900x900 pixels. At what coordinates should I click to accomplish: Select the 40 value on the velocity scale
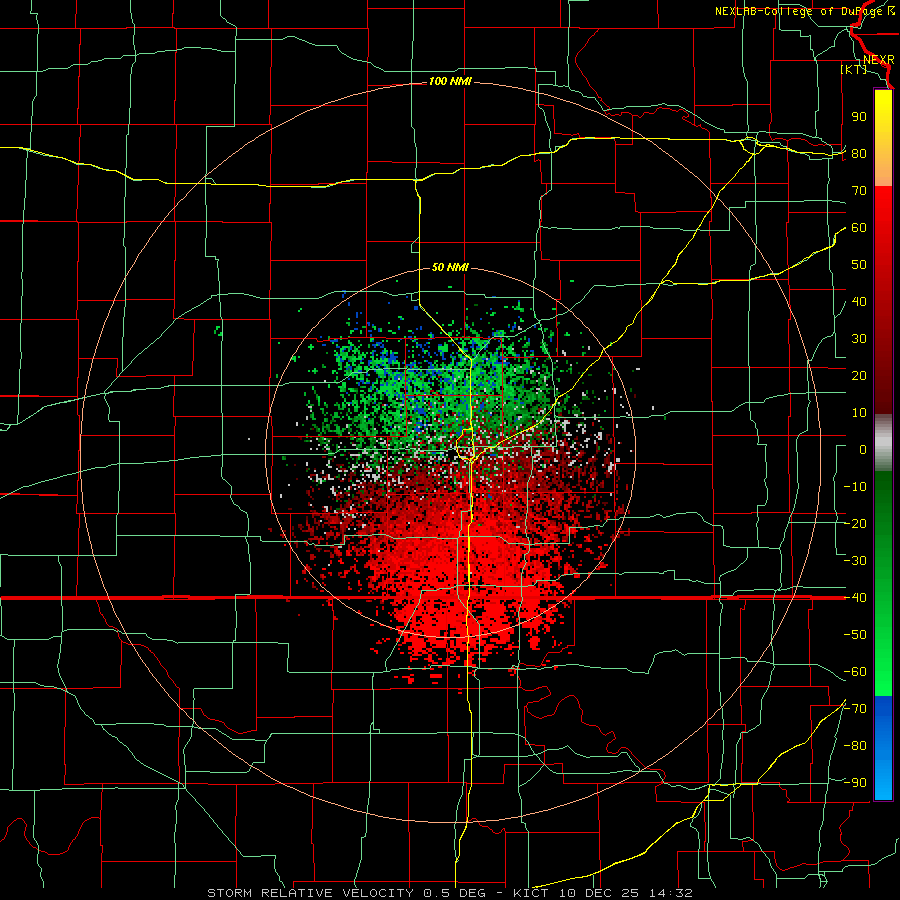(x=859, y=302)
